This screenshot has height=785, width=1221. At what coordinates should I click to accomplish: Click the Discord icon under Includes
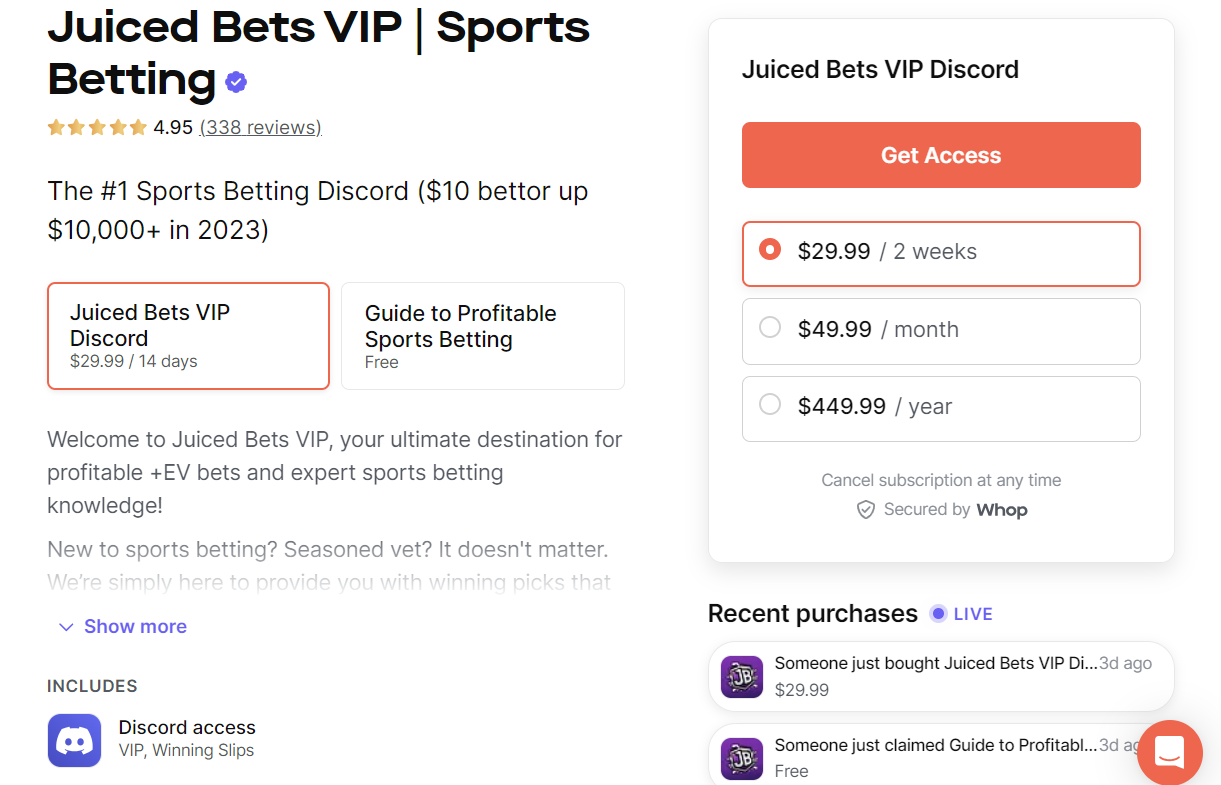pos(74,740)
